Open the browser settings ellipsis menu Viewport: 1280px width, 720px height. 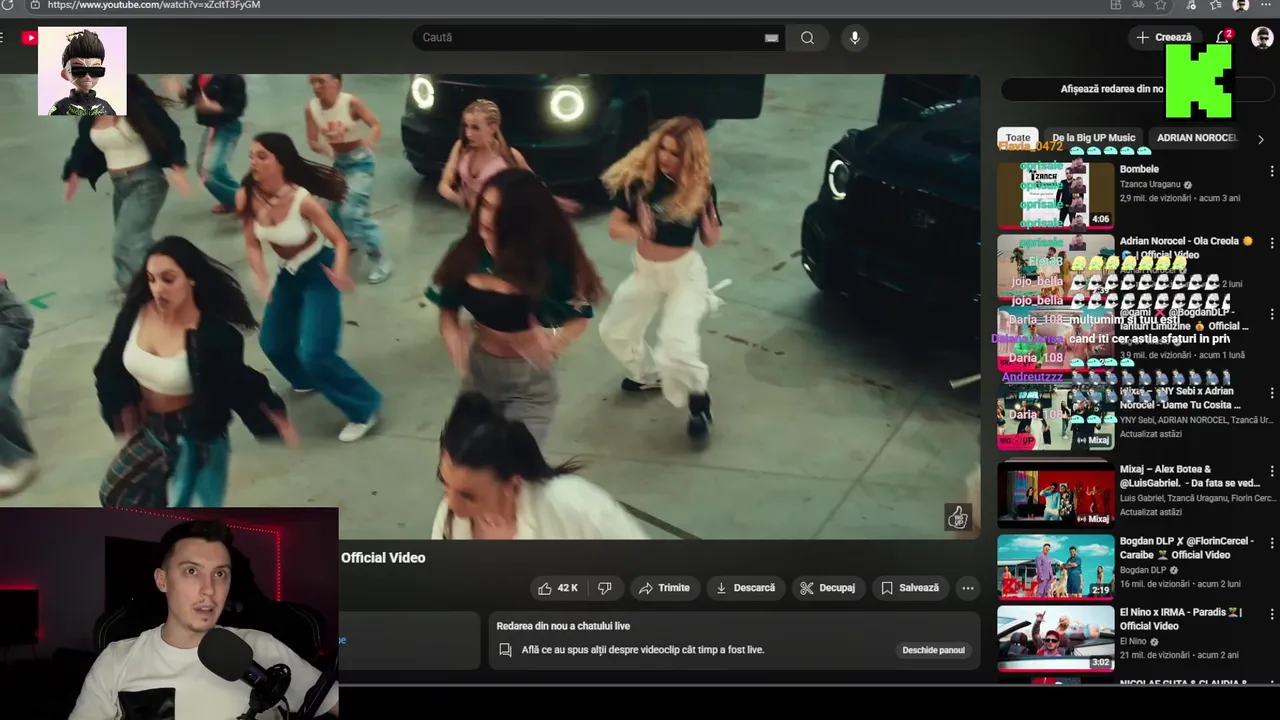[x=1266, y=5]
